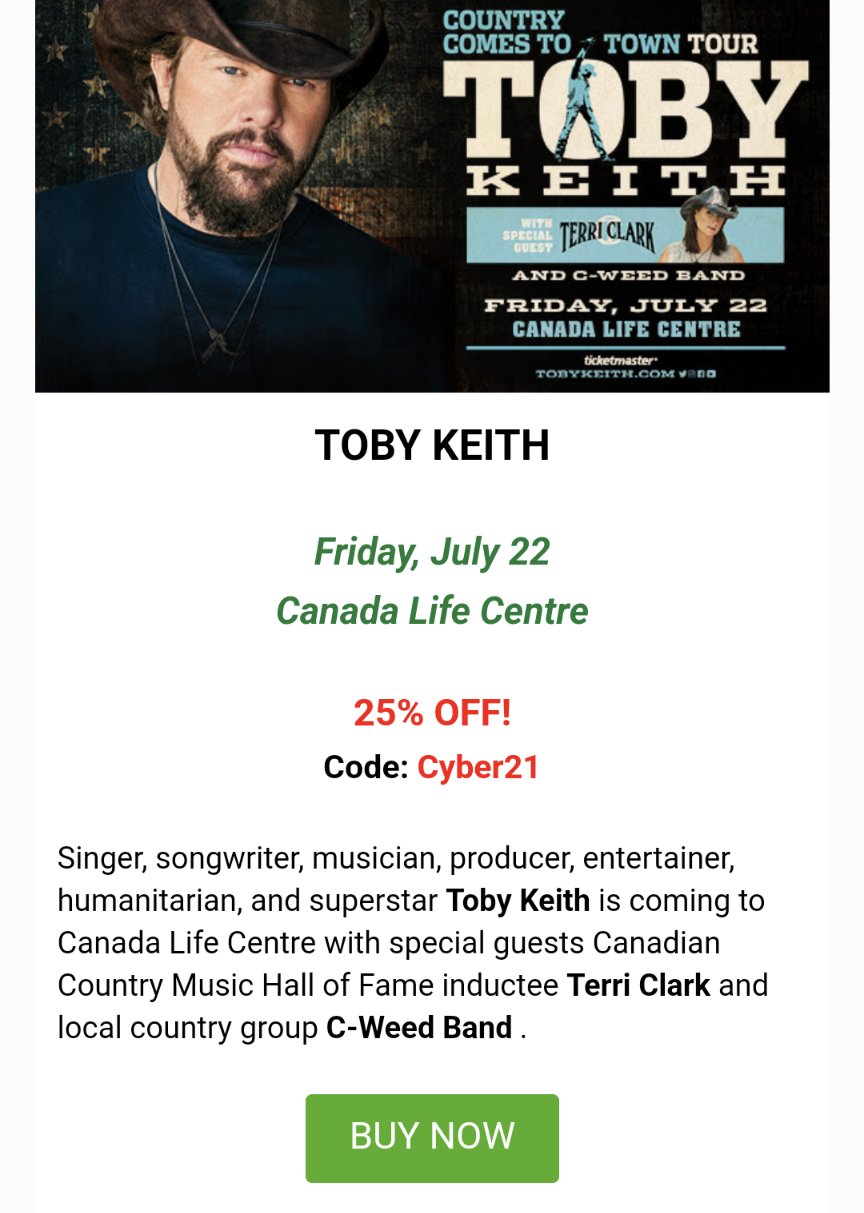864x1213 pixels.
Task: Click bold Toby Keith in the description
Action: [x=517, y=900]
